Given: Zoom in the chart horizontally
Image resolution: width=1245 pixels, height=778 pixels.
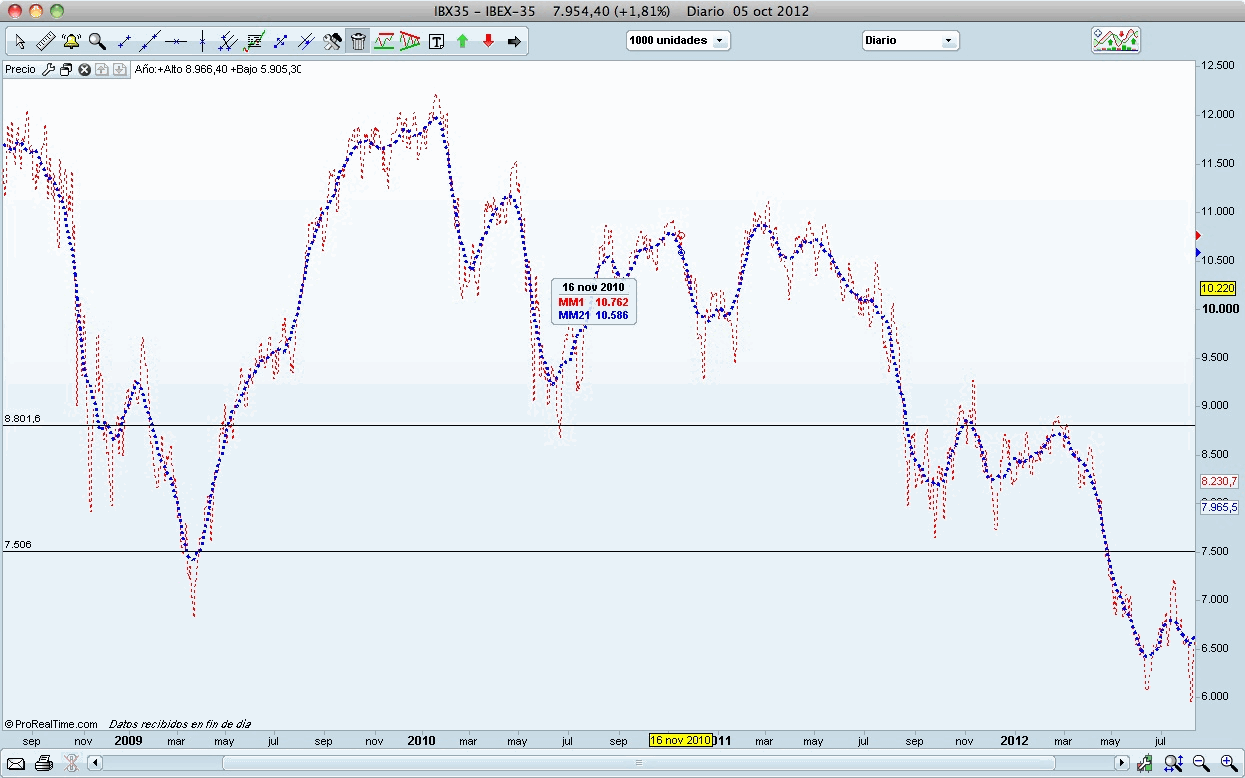Looking at the screenshot, I should 1228,763.
